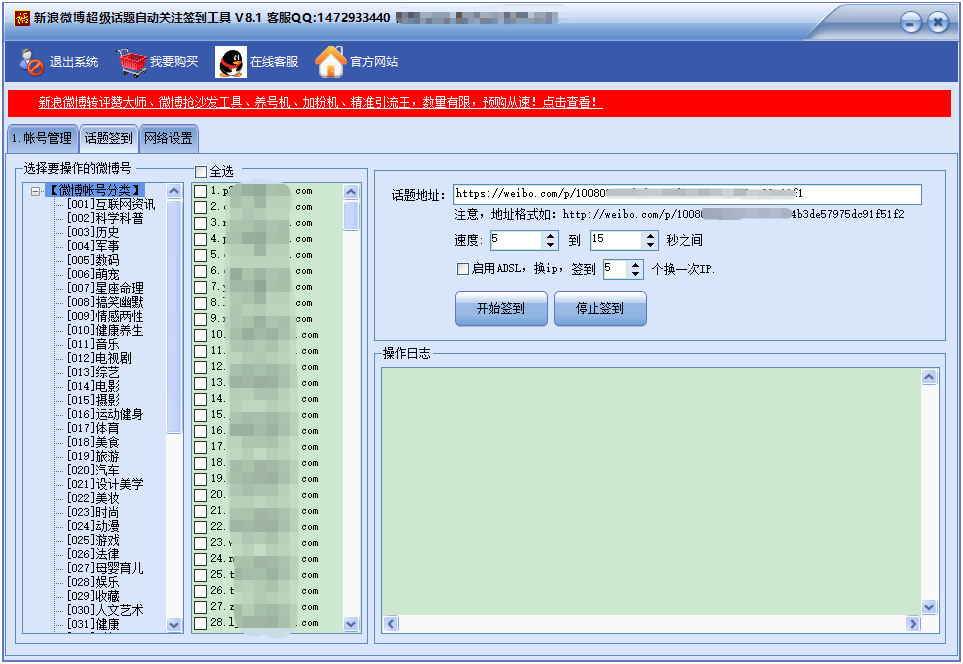963x664 pixels.
Task: Toggle the checkbox for account row 20
Action: tap(200, 495)
